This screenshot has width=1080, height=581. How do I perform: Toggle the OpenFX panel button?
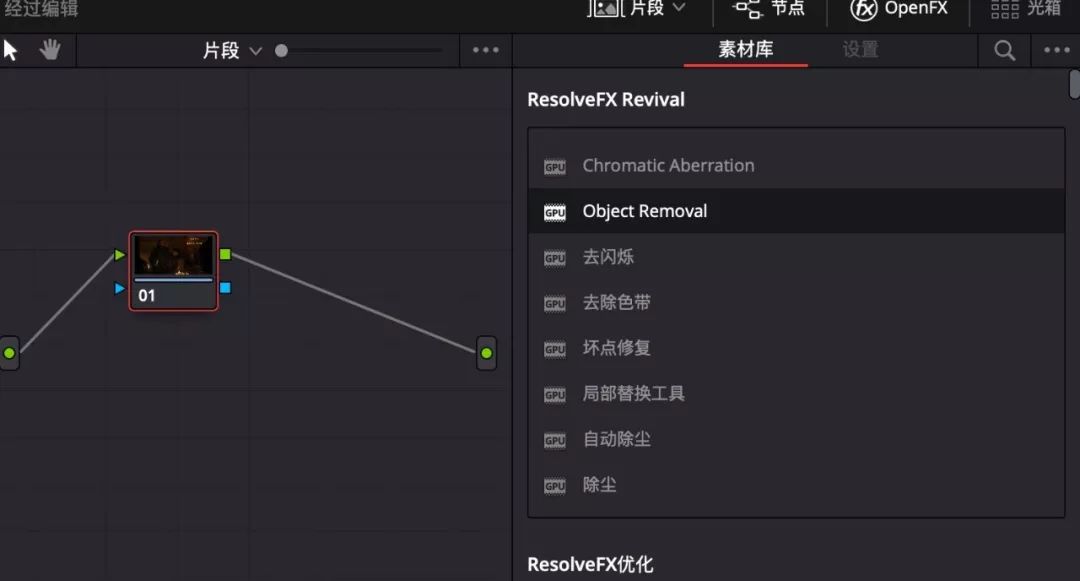(899, 8)
